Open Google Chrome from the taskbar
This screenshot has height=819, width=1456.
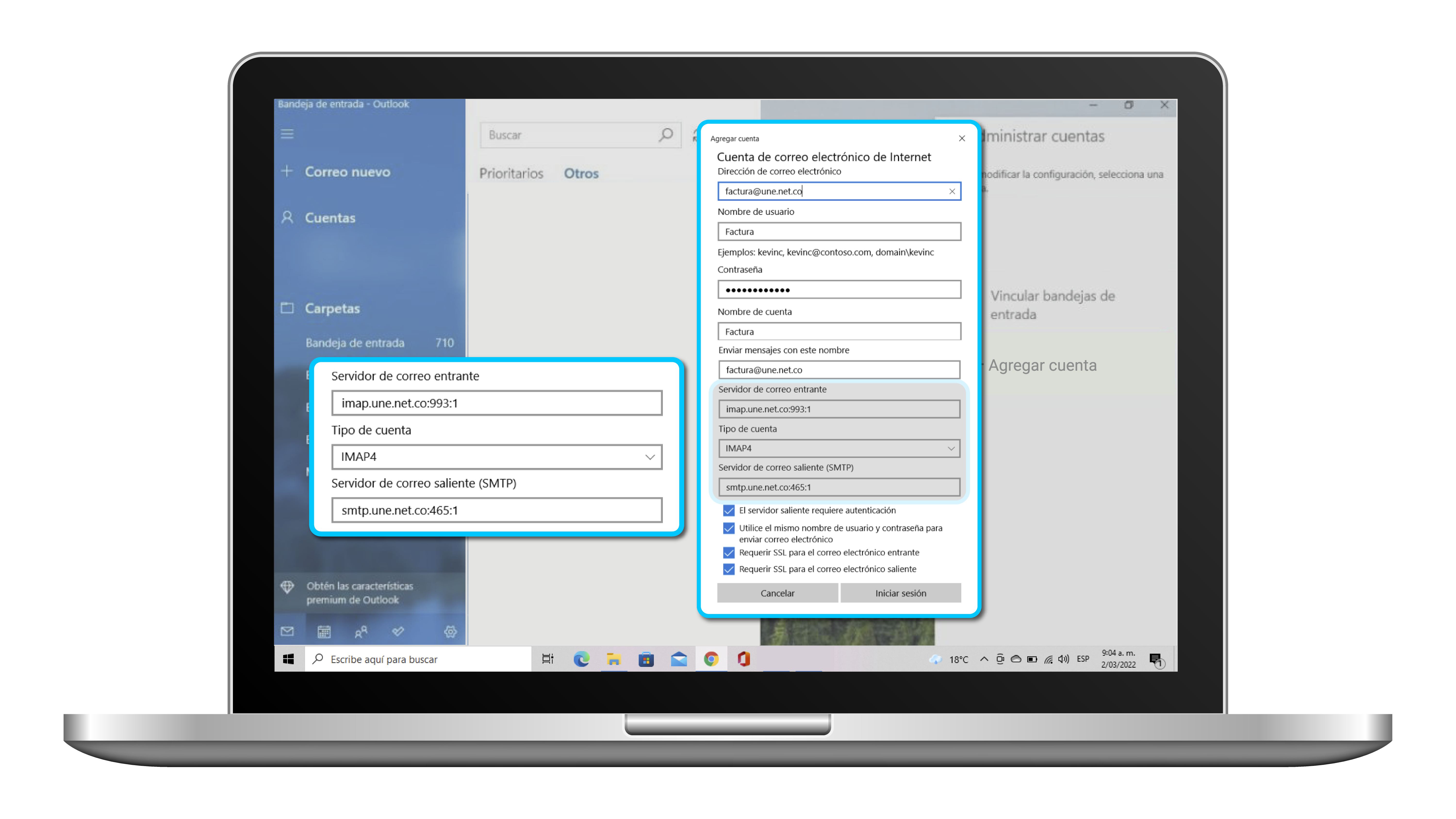[711, 659]
